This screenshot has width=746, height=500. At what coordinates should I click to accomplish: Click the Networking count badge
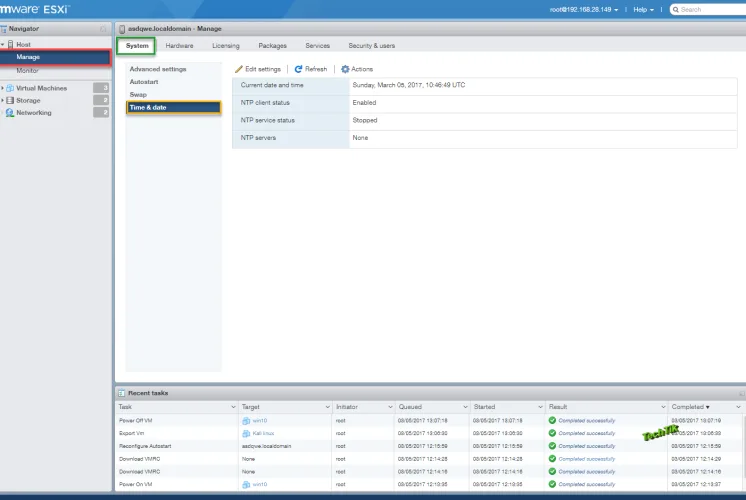click(101, 112)
